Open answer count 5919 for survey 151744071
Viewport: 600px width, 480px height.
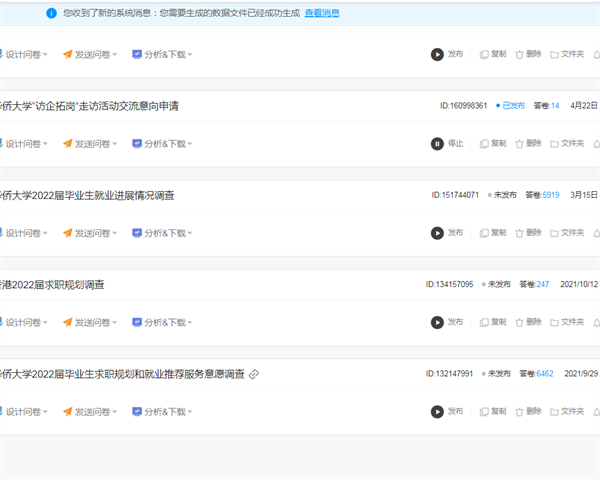(x=551, y=195)
